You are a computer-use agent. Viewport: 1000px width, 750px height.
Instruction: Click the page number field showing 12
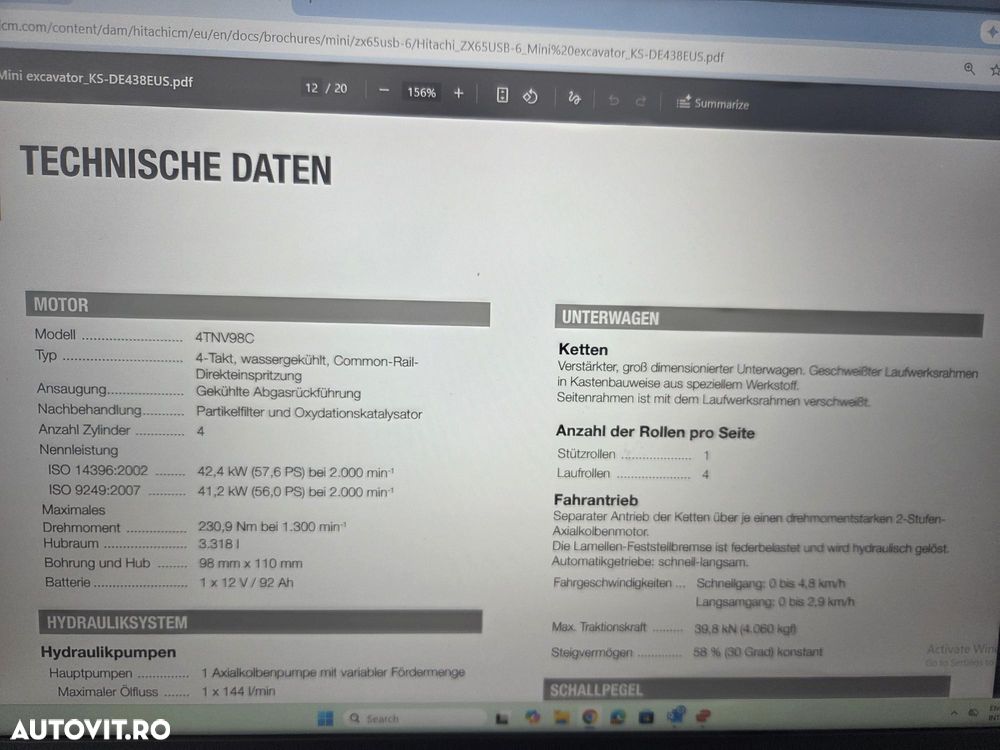(x=311, y=88)
